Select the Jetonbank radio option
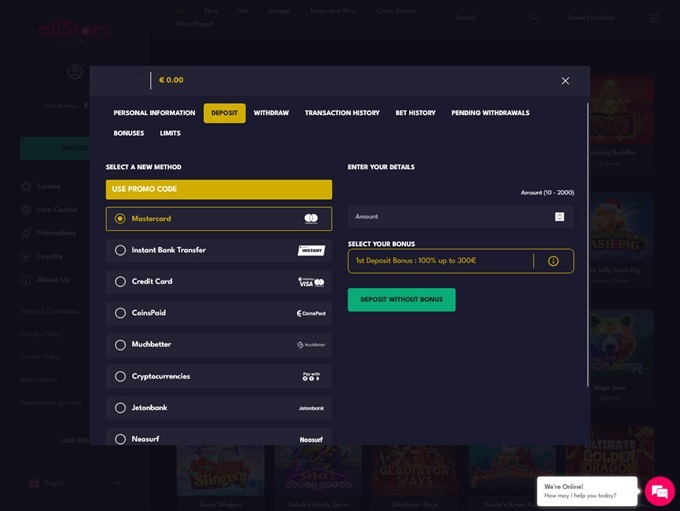 click(x=121, y=408)
